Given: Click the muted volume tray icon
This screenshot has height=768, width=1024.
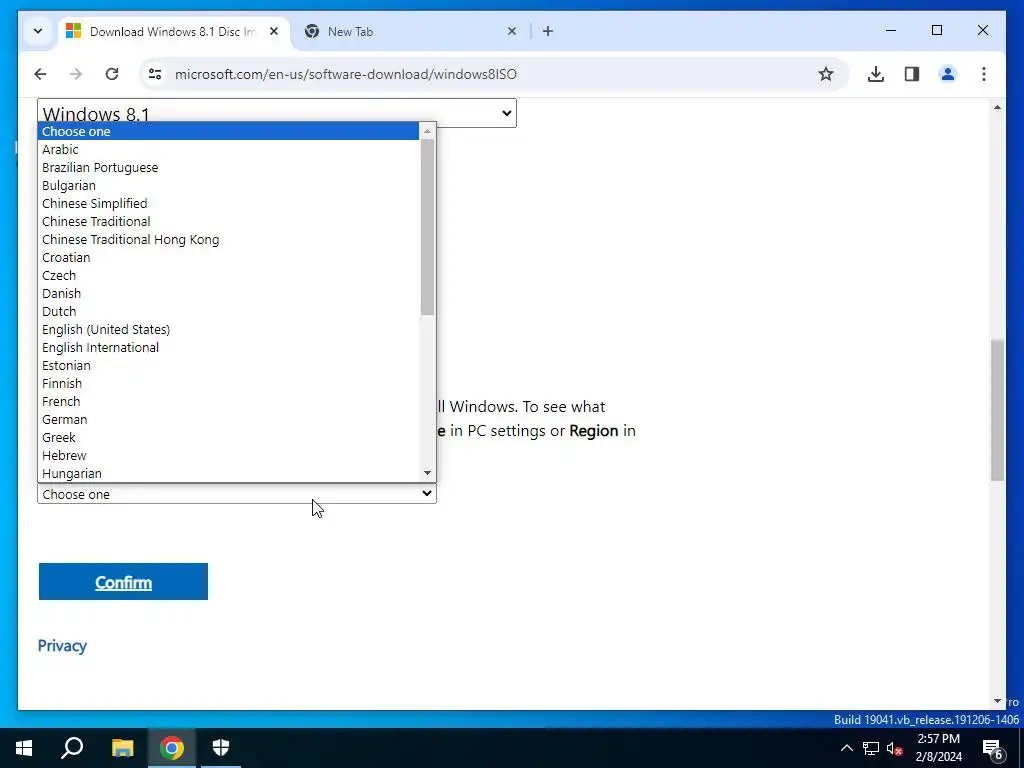Looking at the screenshot, I should [895, 748].
